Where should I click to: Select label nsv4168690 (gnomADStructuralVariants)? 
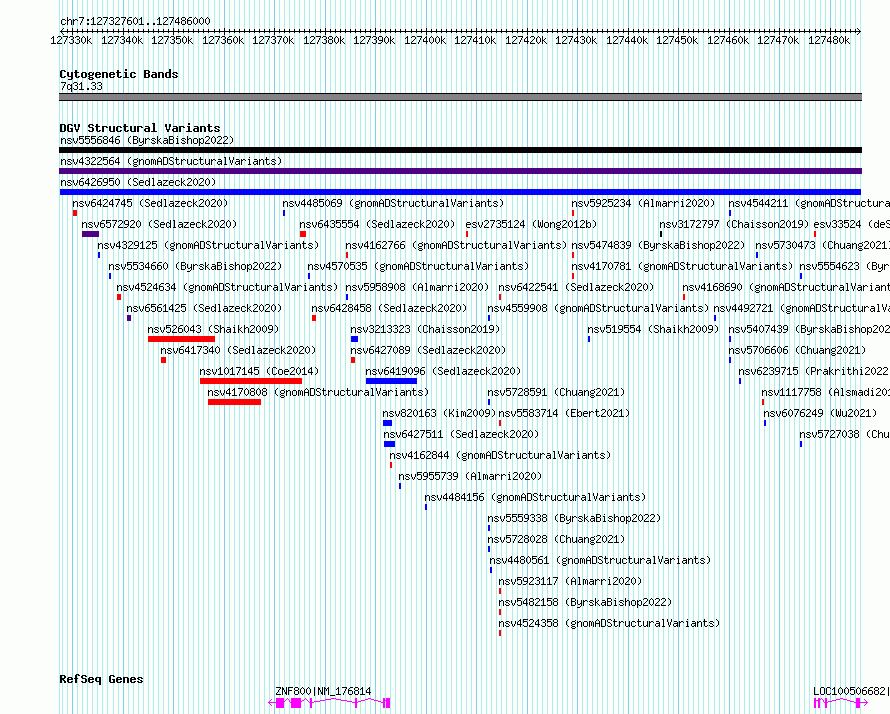[786, 287]
